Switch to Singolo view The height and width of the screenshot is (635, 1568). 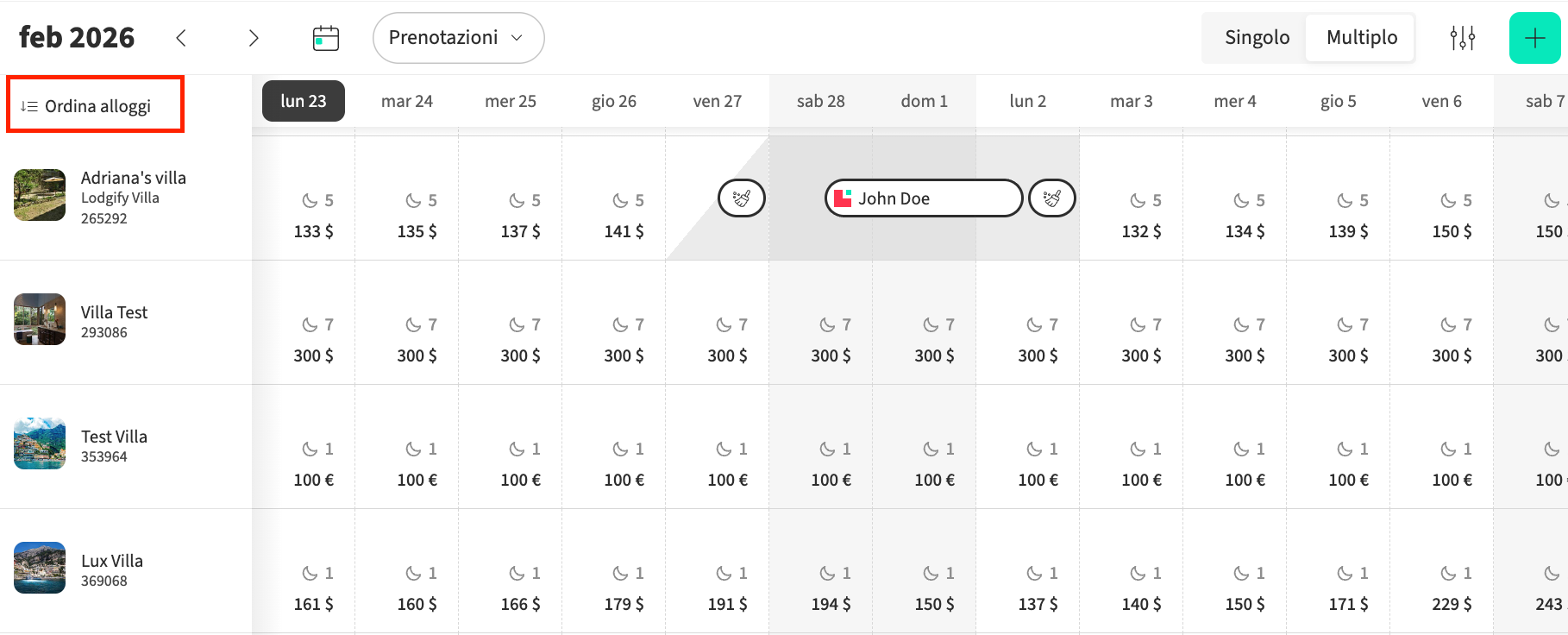click(x=1257, y=38)
